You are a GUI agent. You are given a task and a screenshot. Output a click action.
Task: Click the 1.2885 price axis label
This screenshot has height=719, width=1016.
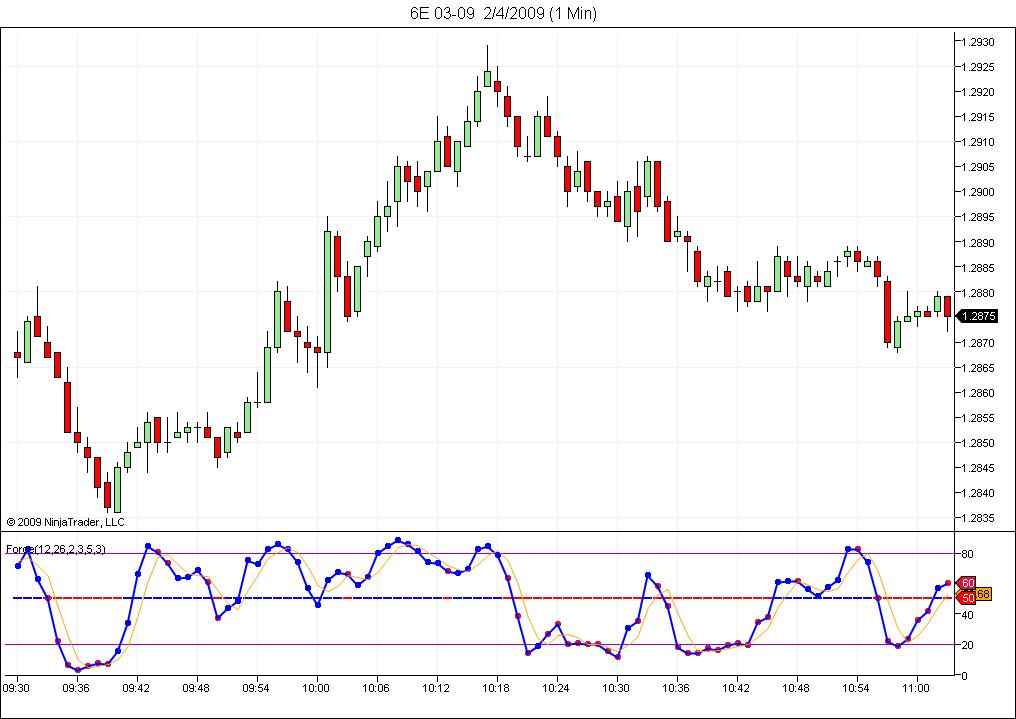click(978, 268)
